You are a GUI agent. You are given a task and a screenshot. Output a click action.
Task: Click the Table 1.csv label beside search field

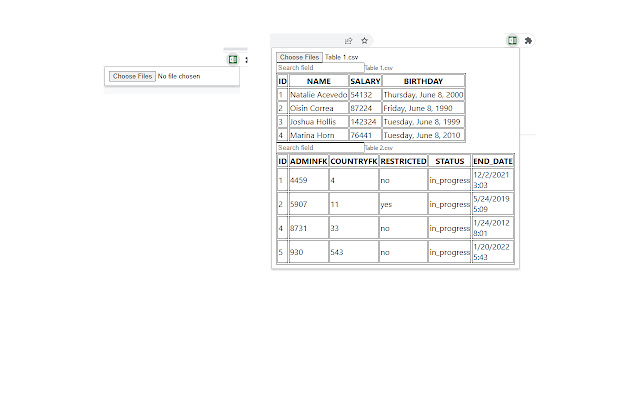379,68
